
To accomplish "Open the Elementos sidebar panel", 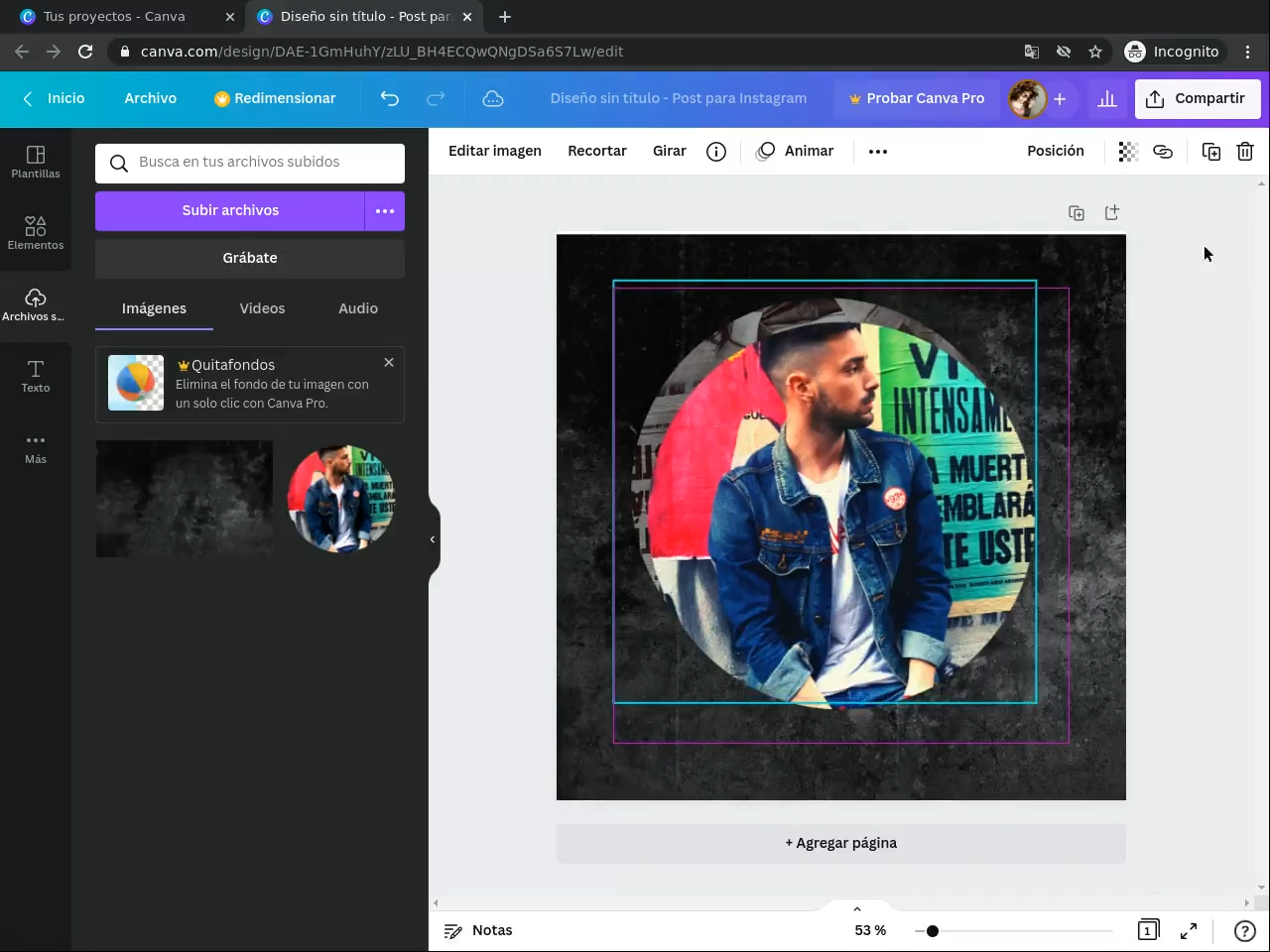I will (x=36, y=233).
